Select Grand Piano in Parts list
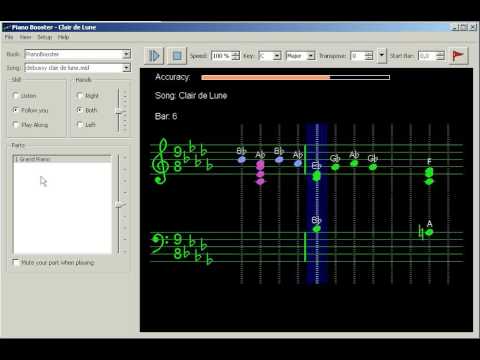This screenshot has width=480, height=360. pyautogui.click(x=62, y=159)
